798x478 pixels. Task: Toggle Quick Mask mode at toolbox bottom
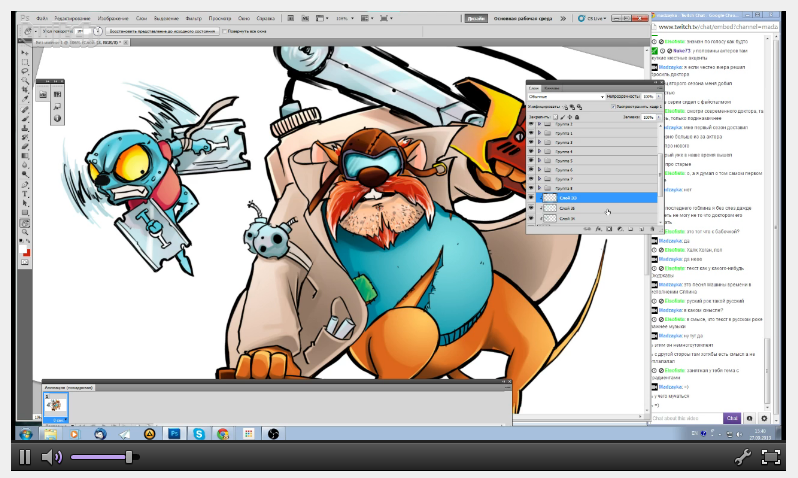24,262
